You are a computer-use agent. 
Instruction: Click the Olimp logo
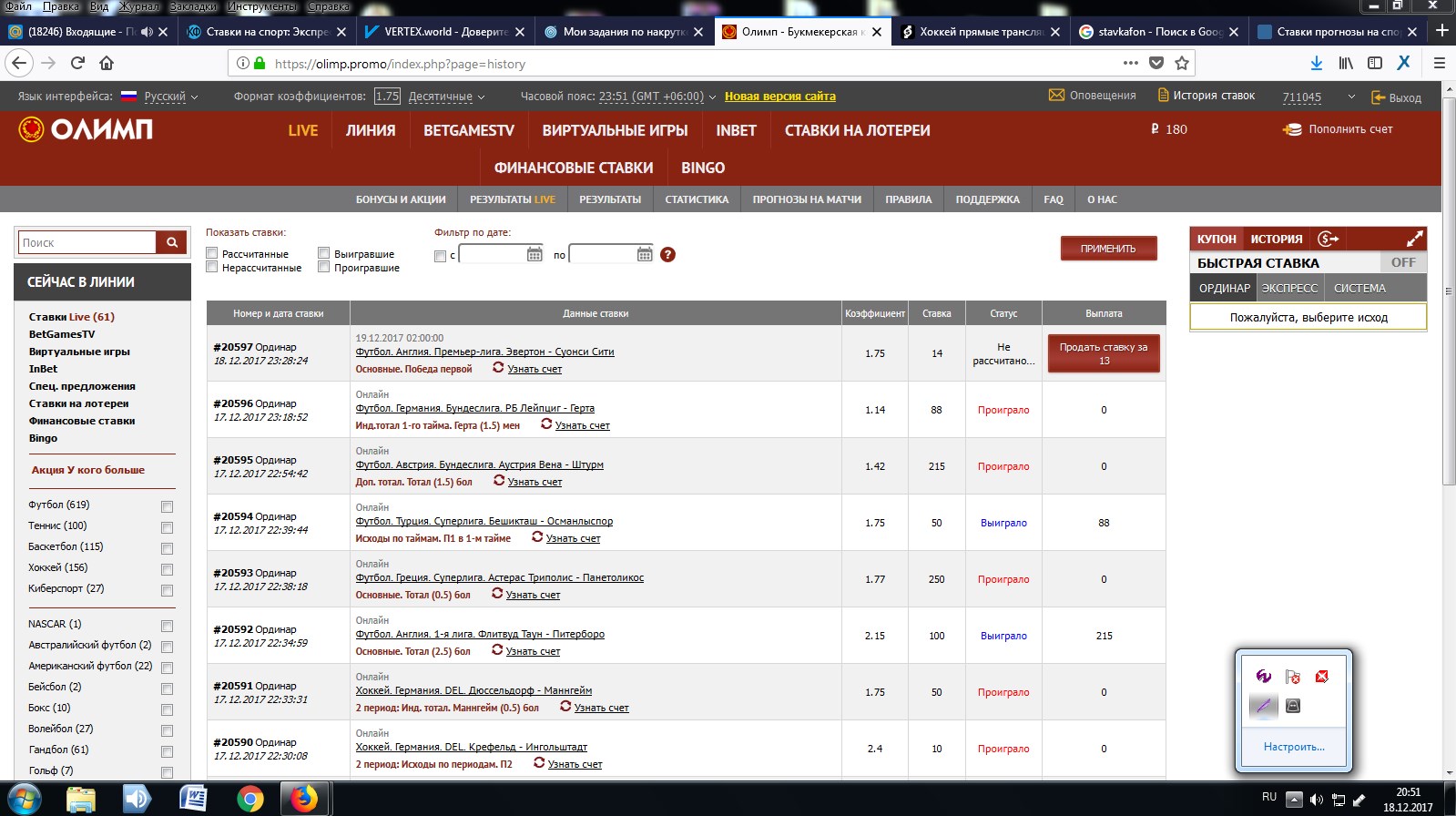tap(86, 130)
